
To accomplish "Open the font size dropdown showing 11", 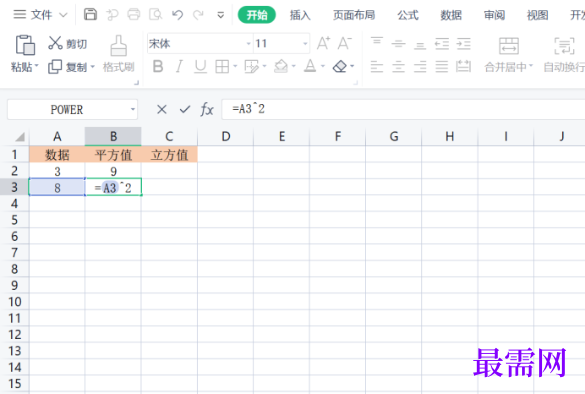I will click(305, 44).
